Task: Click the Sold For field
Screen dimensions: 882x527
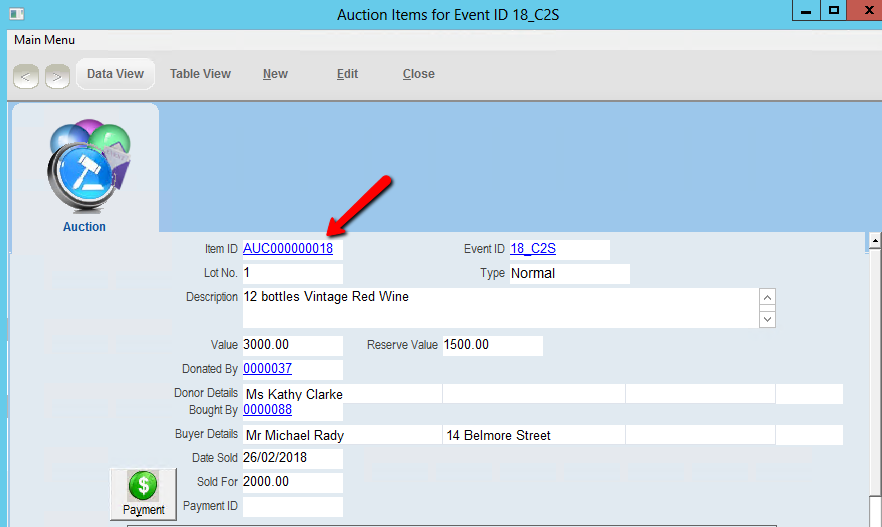Action: tap(292, 482)
